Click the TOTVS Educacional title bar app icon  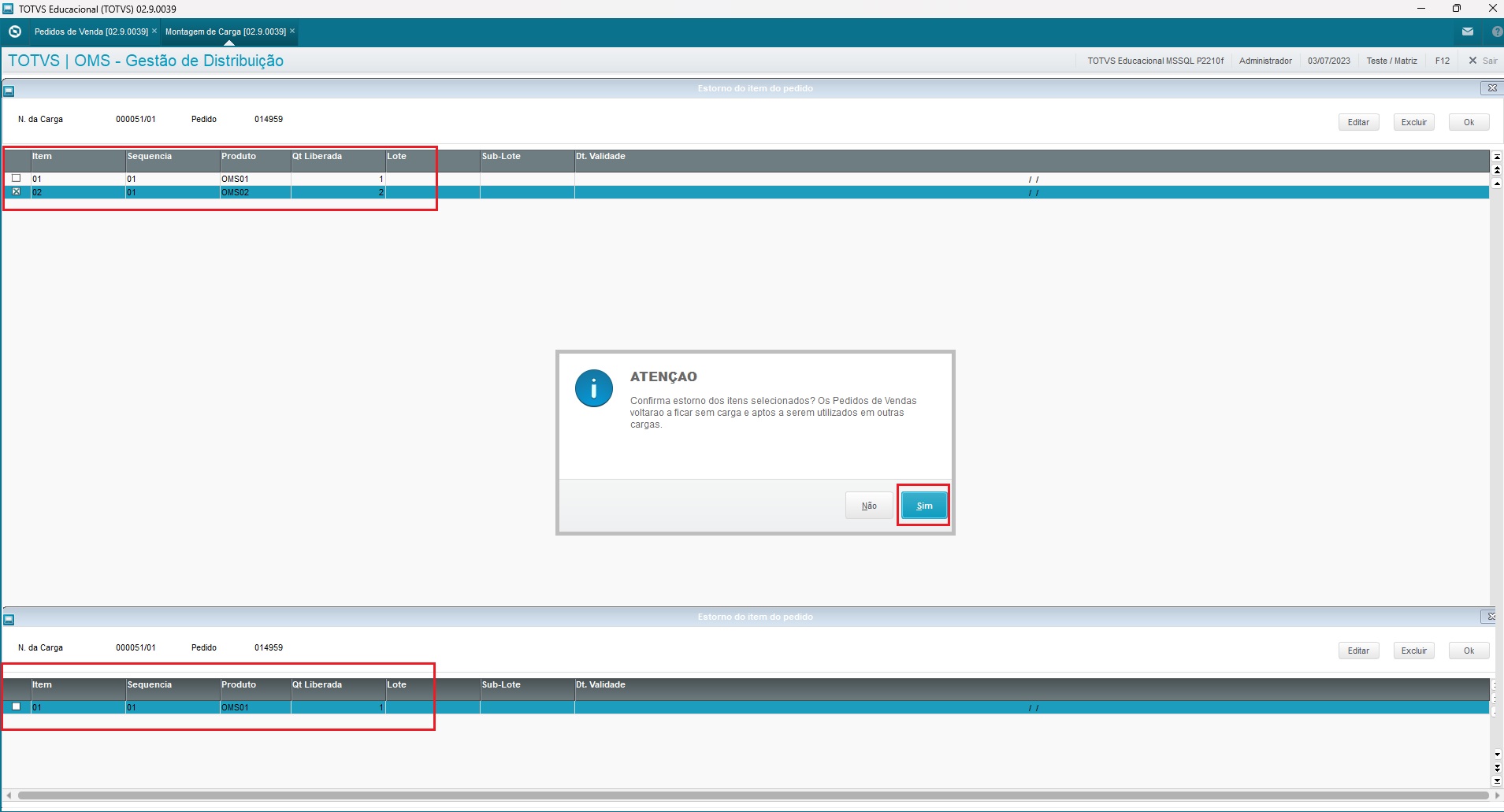coord(9,9)
